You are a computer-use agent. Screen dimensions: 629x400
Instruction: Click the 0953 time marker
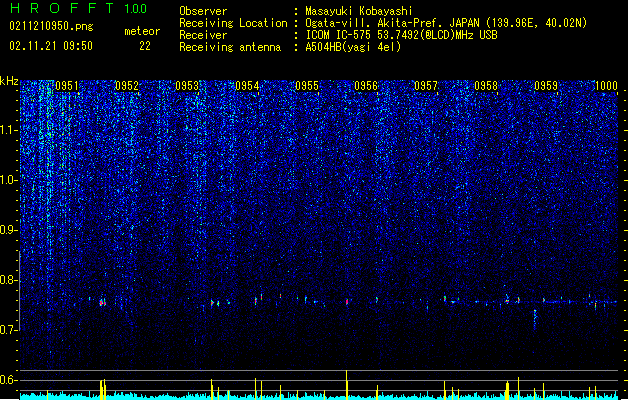[187, 86]
